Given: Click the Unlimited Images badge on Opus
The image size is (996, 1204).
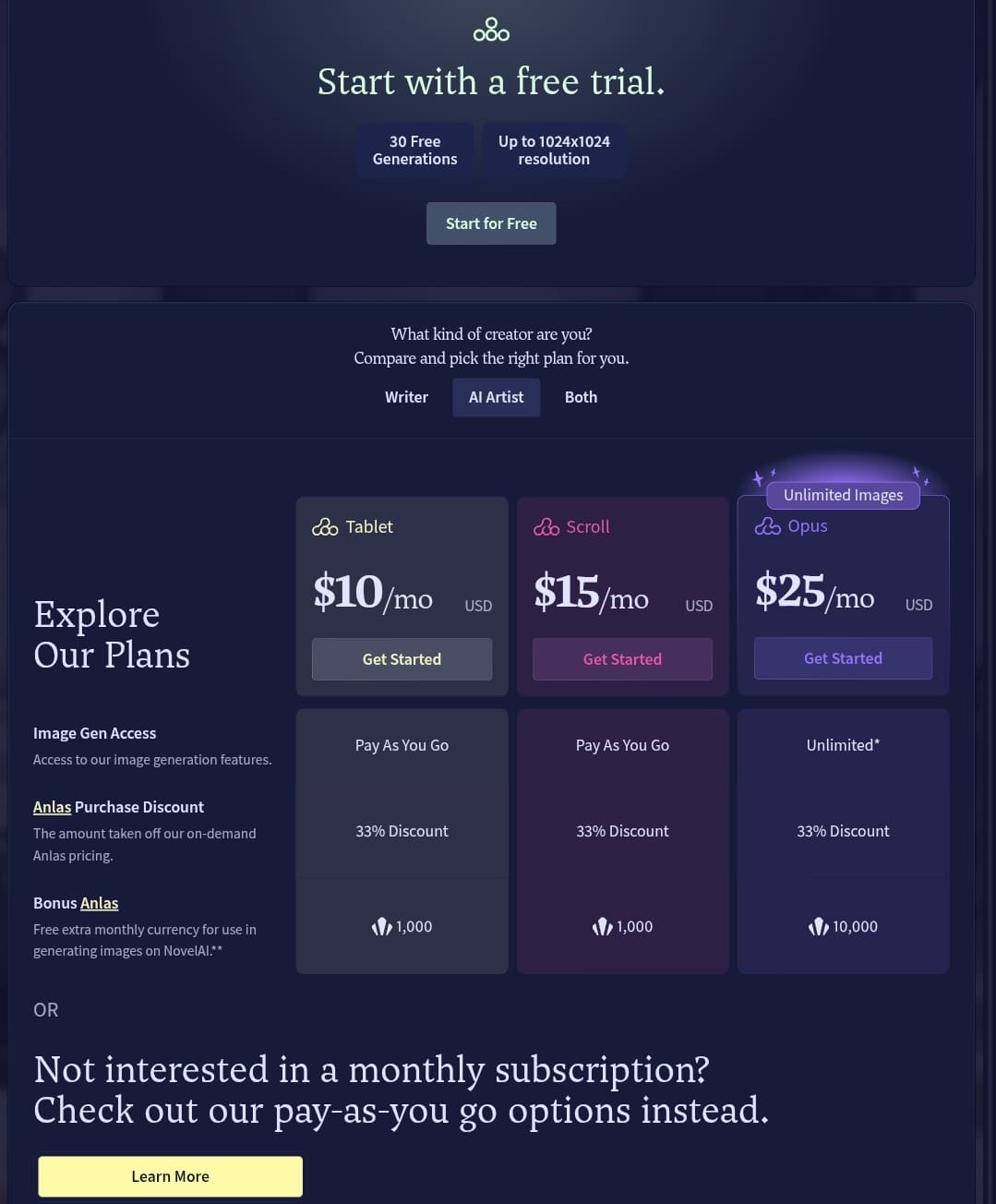Looking at the screenshot, I should click(843, 495).
